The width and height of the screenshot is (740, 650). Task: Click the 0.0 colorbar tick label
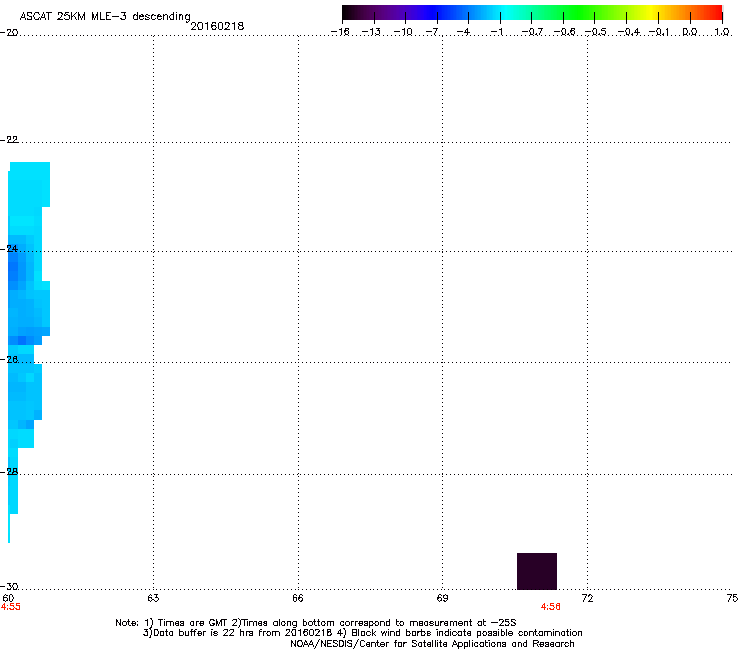(x=690, y=32)
